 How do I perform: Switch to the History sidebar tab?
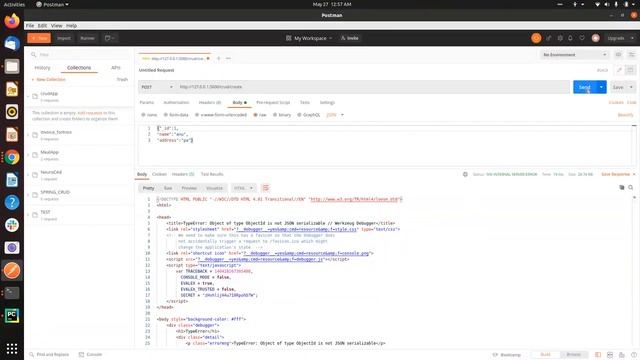[42, 68]
